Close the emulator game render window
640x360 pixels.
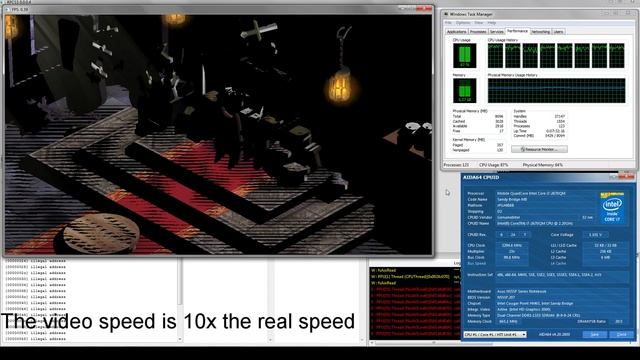tap(425, 9)
